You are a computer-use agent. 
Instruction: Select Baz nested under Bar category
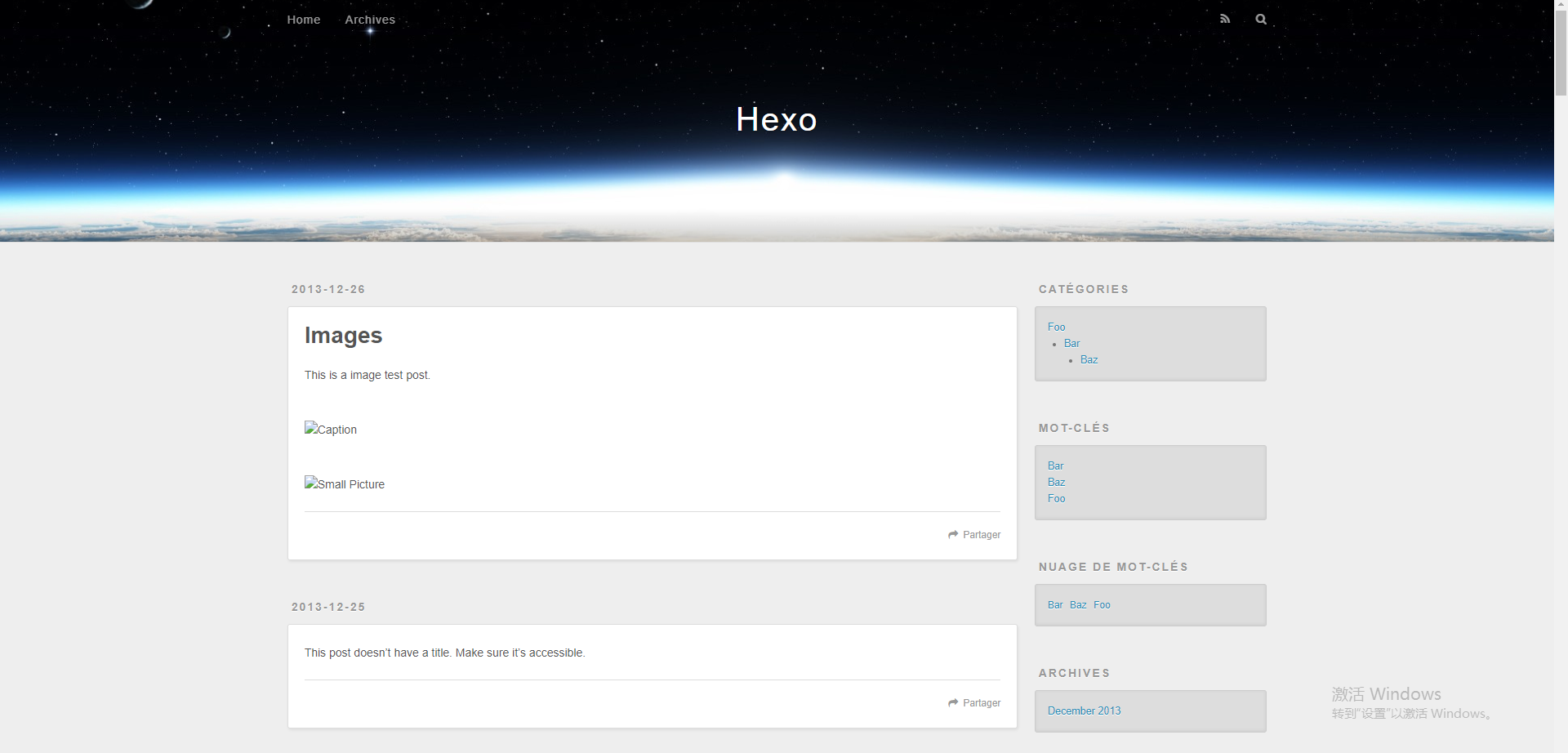pos(1089,359)
